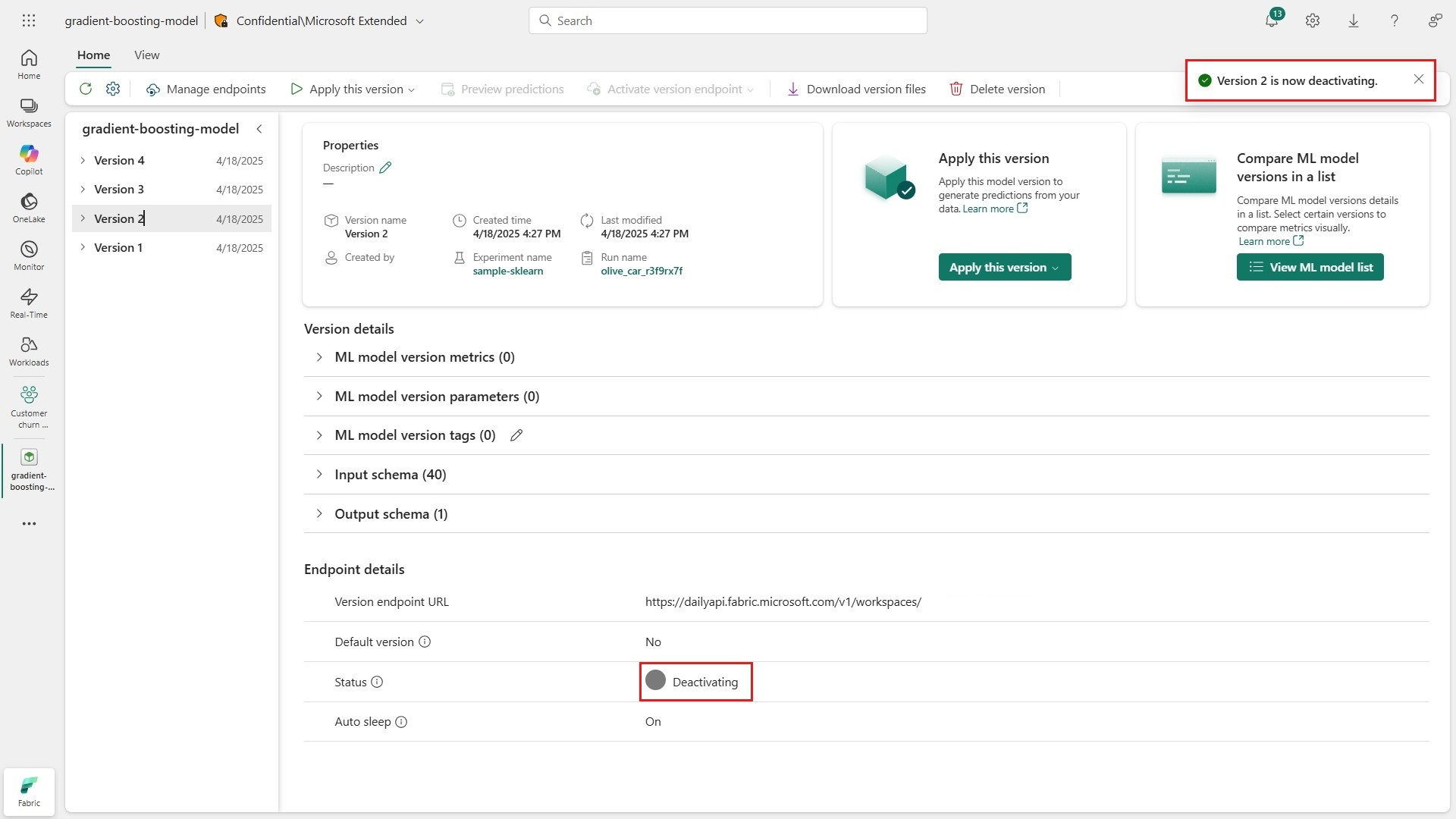Image resolution: width=1456 pixels, height=819 pixels.
Task: Click Manage endpoints in toolbar
Action: [x=206, y=89]
